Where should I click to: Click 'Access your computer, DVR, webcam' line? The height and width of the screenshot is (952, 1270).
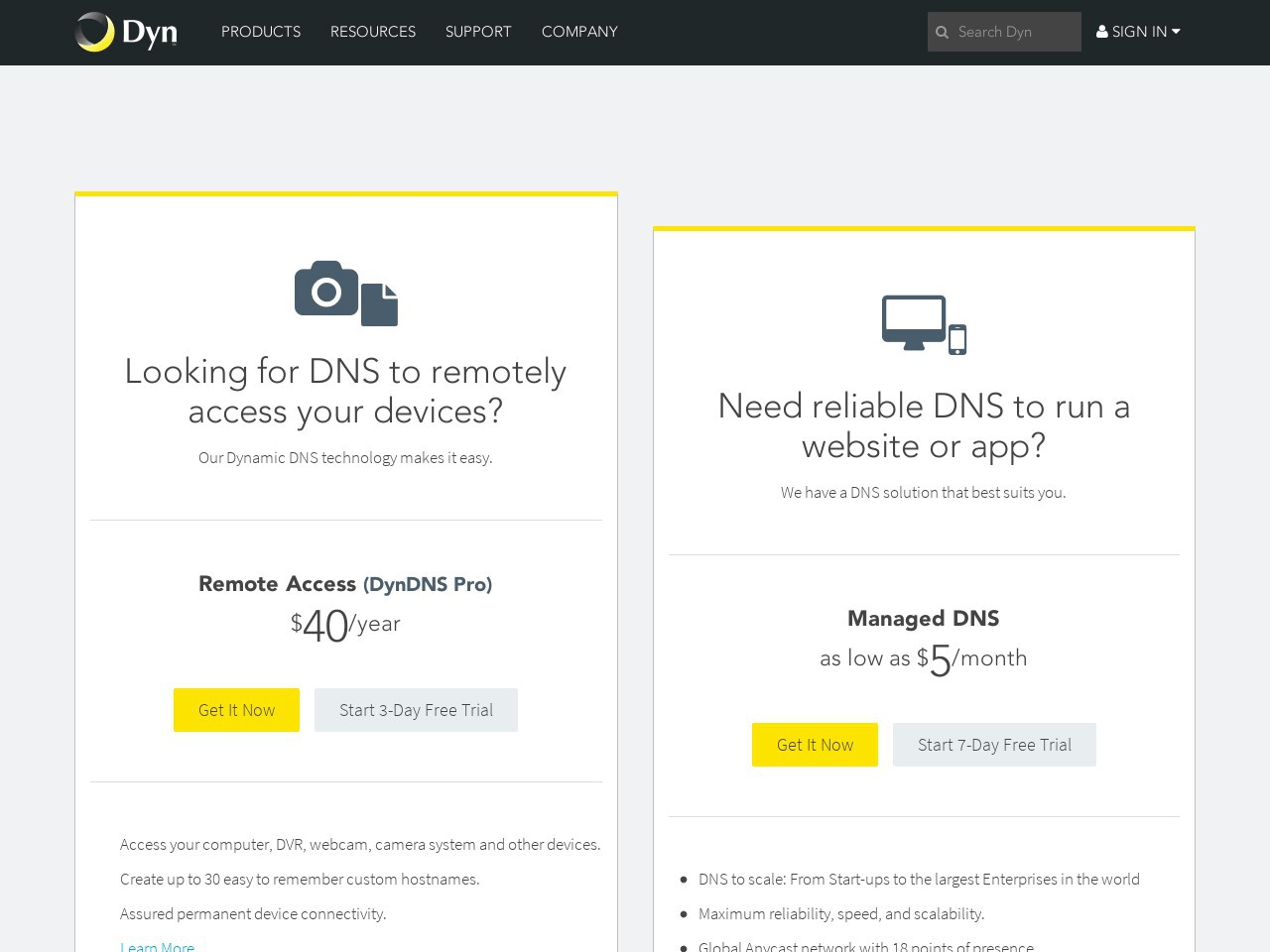(360, 844)
